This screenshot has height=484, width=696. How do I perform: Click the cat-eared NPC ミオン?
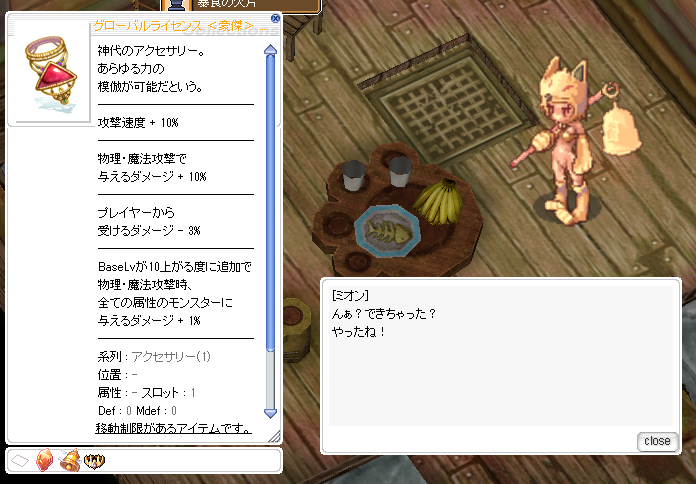573,142
